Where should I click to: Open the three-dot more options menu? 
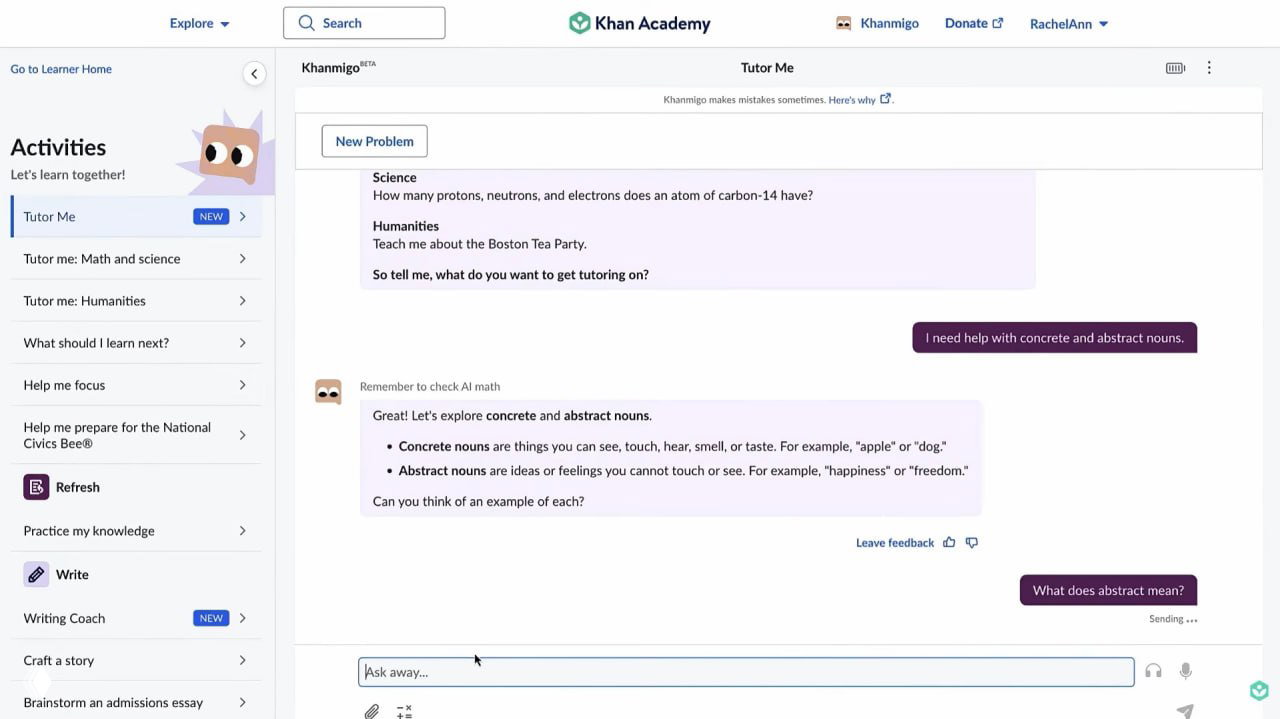click(1209, 68)
